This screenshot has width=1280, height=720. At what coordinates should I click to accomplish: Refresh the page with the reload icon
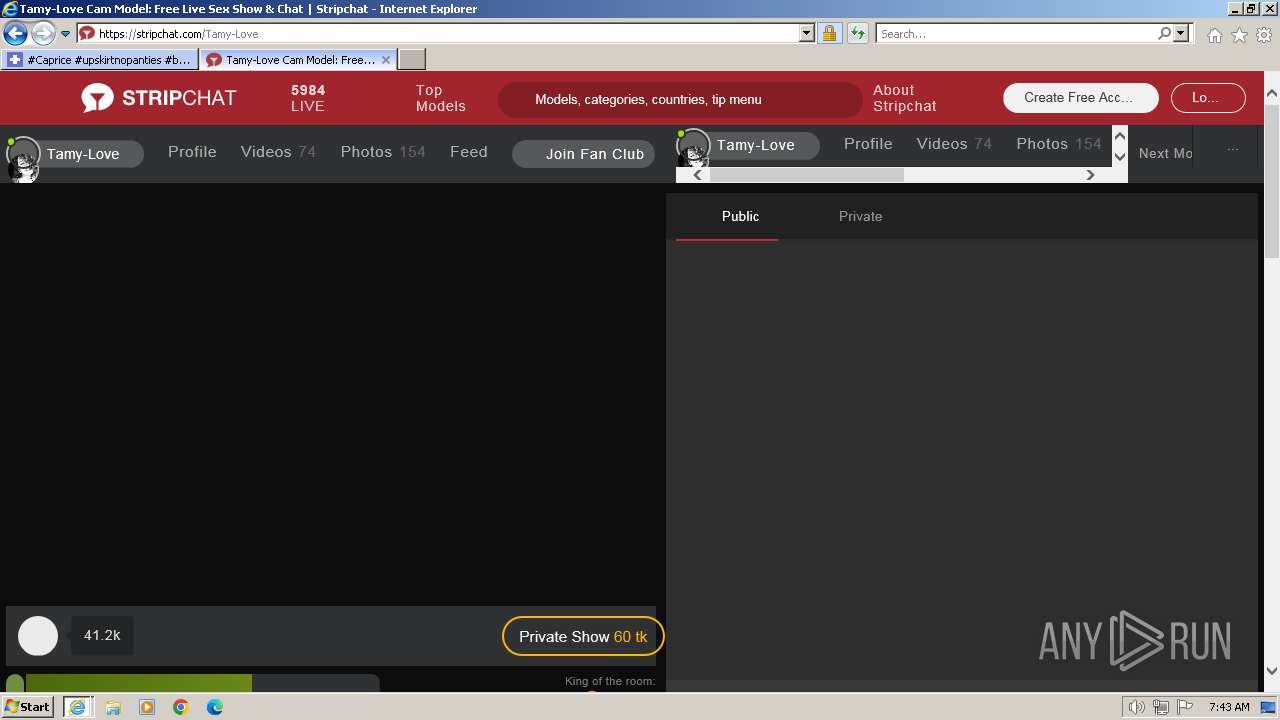point(857,33)
